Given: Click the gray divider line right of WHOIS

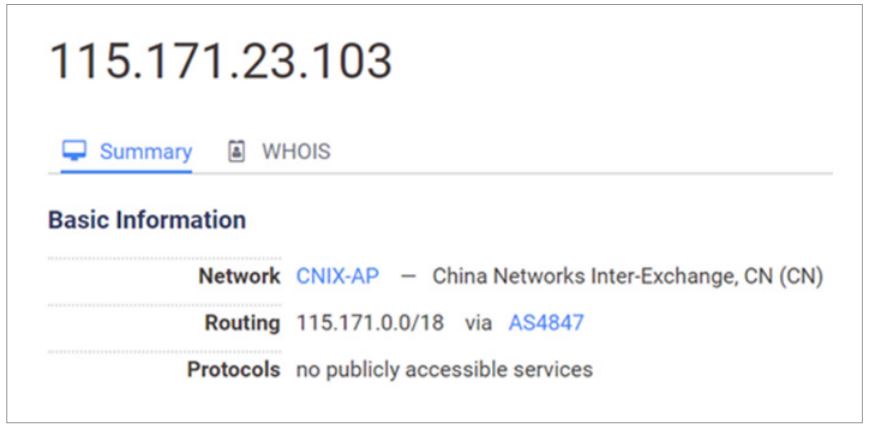Looking at the screenshot, I should pyautogui.click(x=580, y=173).
